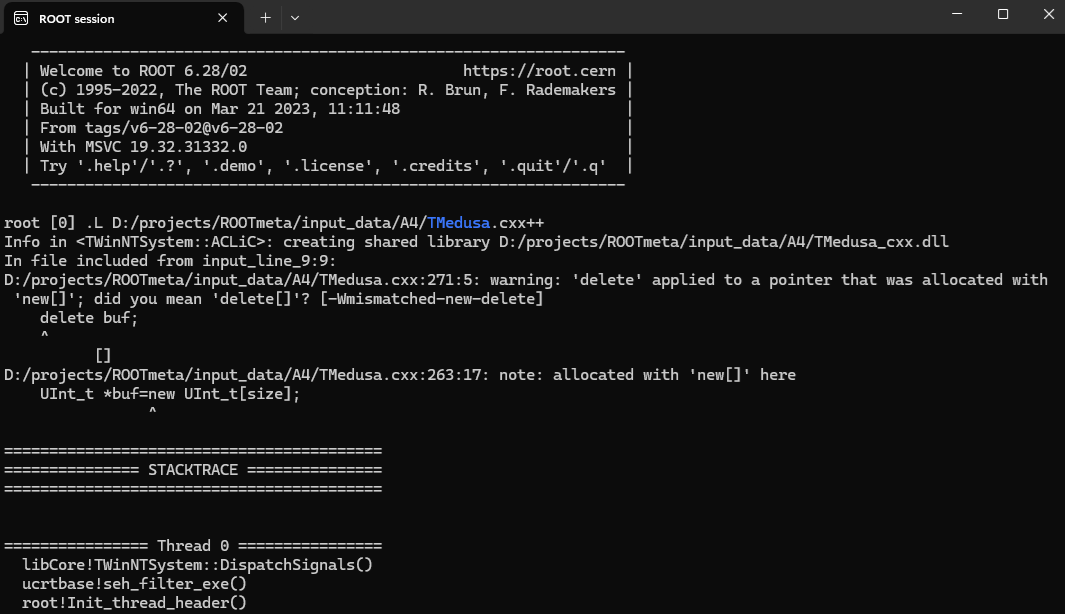This screenshot has width=1065, height=614.
Task: Maximize the terminal window
Action: tap(1003, 15)
